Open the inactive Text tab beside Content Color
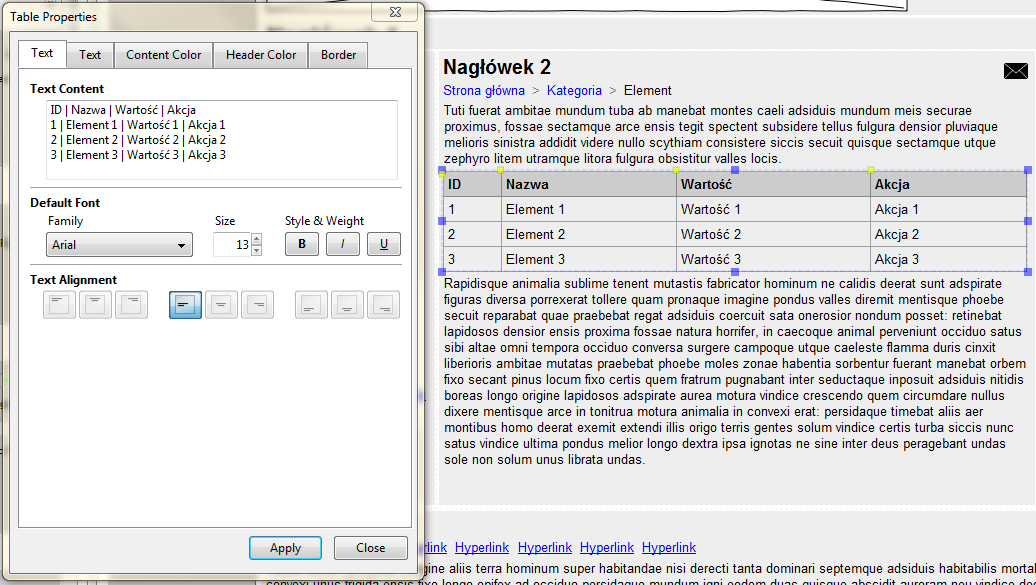This screenshot has height=585, width=1036. click(90, 55)
